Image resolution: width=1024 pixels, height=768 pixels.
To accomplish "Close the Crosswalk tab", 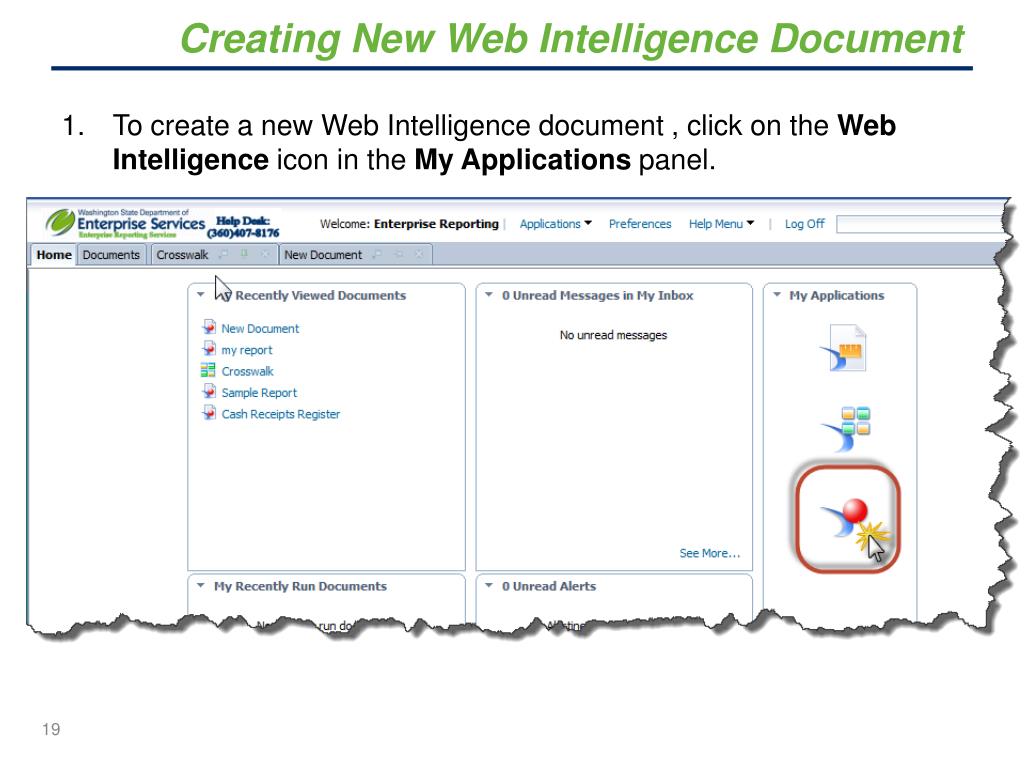I will click(265, 254).
